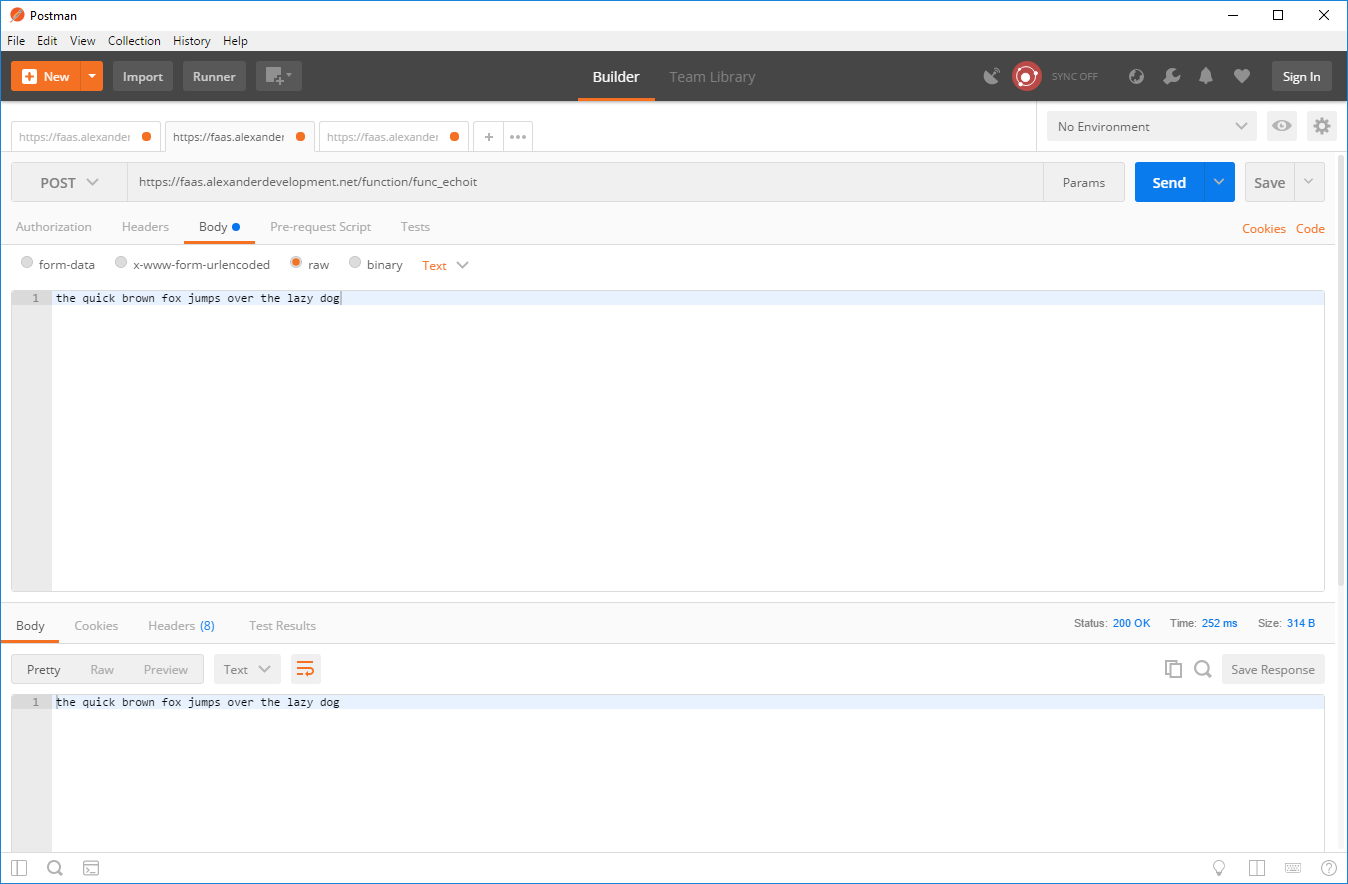Click the Sign In button
Viewport: 1348px width, 884px height.
click(1301, 76)
